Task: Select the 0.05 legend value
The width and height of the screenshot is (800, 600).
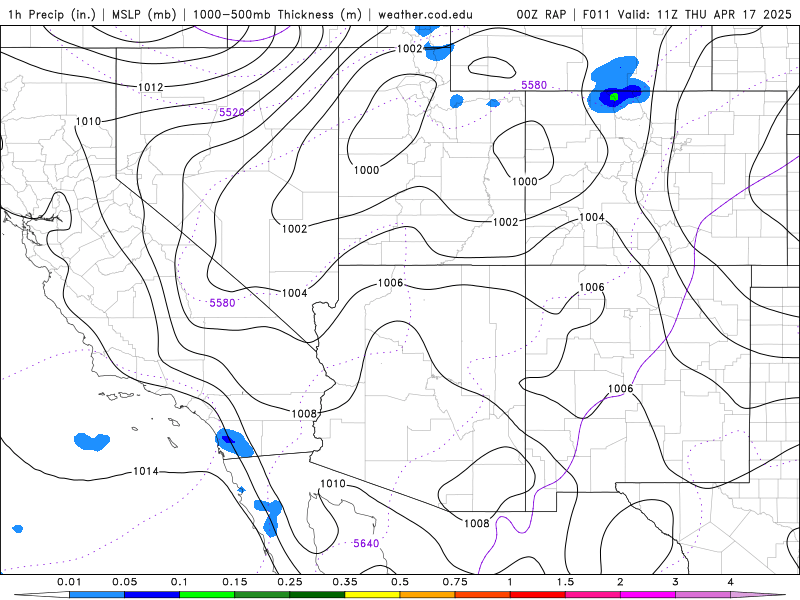Action: point(124,582)
